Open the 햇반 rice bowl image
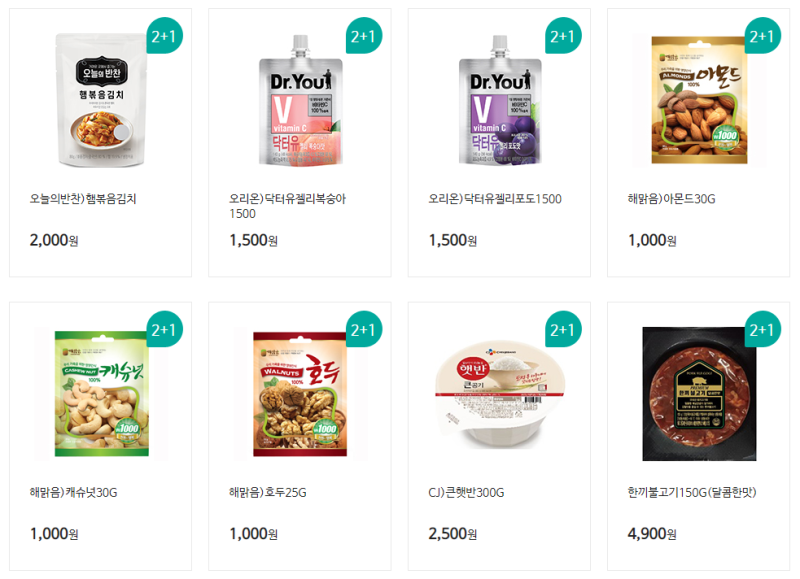The image size is (800, 579). coord(499,395)
